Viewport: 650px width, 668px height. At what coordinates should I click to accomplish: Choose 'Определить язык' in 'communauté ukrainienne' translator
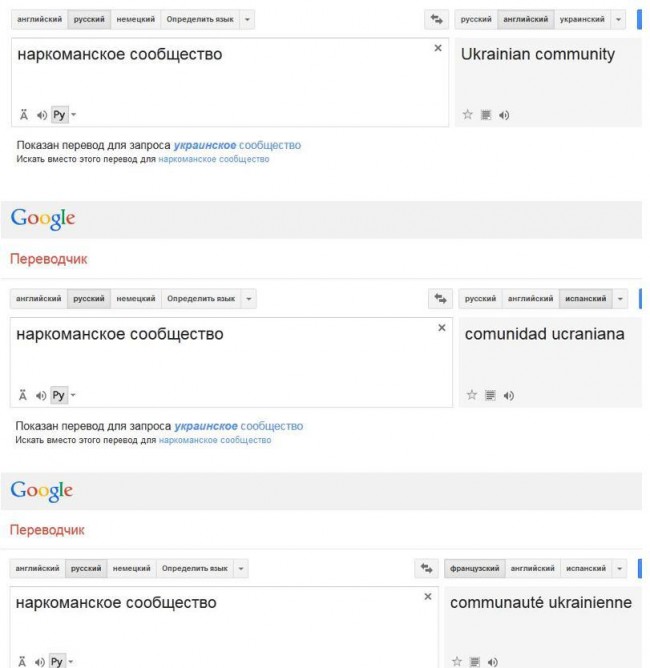pos(195,569)
